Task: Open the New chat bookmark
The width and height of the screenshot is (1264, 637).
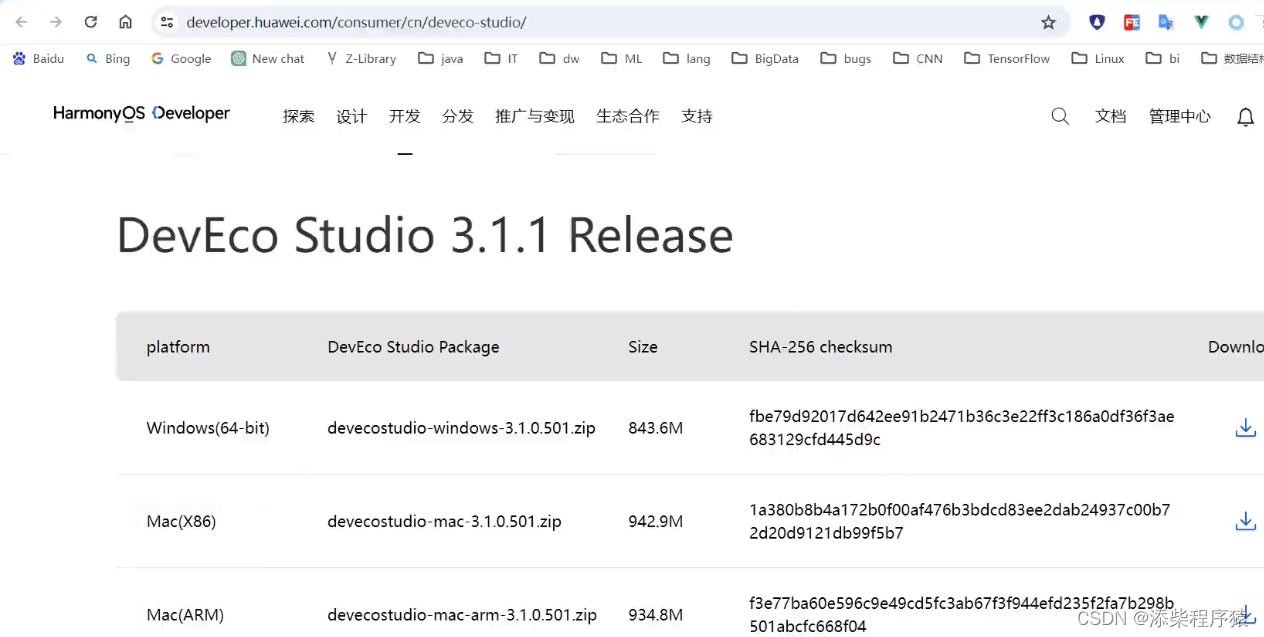Action: 268,59
